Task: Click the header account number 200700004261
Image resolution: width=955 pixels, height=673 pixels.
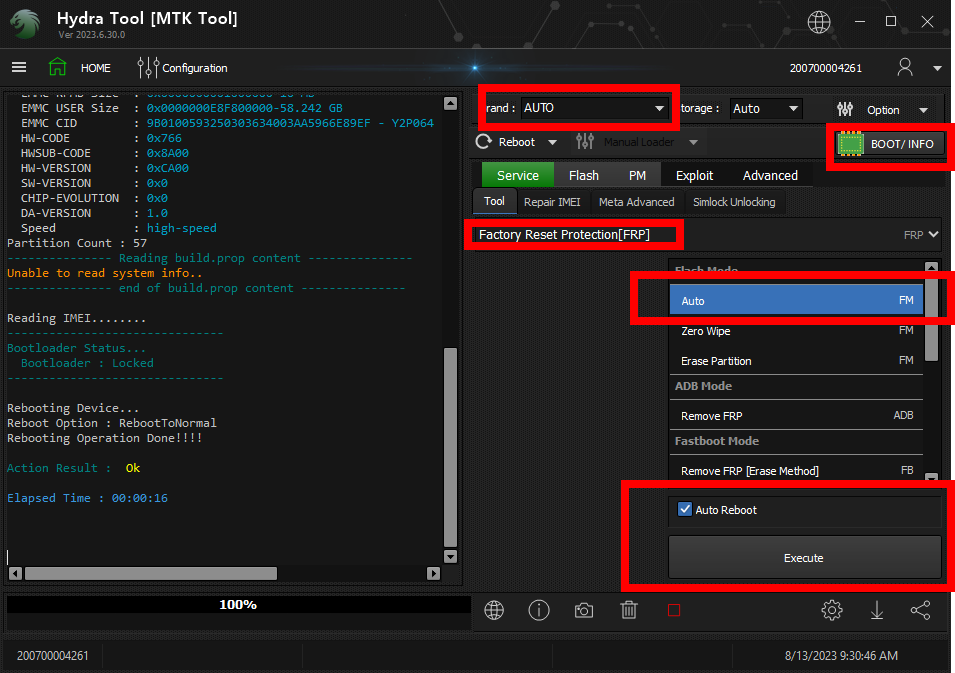Action: click(x=825, y=68)
